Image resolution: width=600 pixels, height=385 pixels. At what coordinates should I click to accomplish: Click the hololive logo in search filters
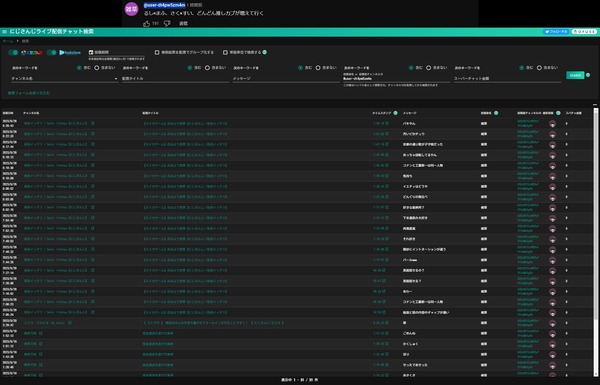[70, 52]
